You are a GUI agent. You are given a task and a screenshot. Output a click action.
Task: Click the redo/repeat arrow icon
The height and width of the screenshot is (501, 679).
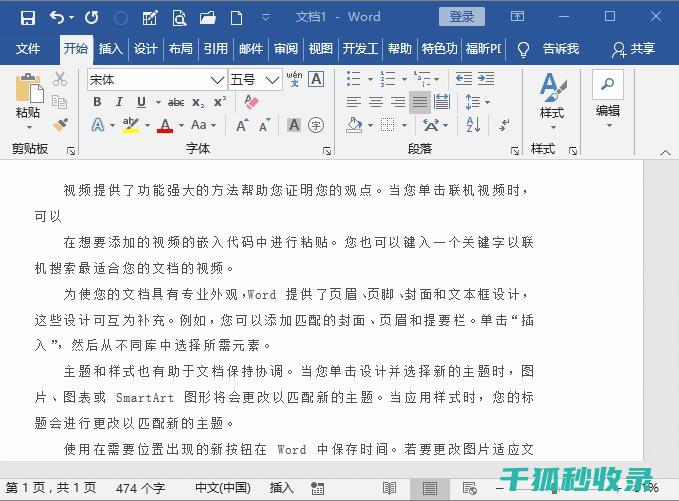click(91, 18)
